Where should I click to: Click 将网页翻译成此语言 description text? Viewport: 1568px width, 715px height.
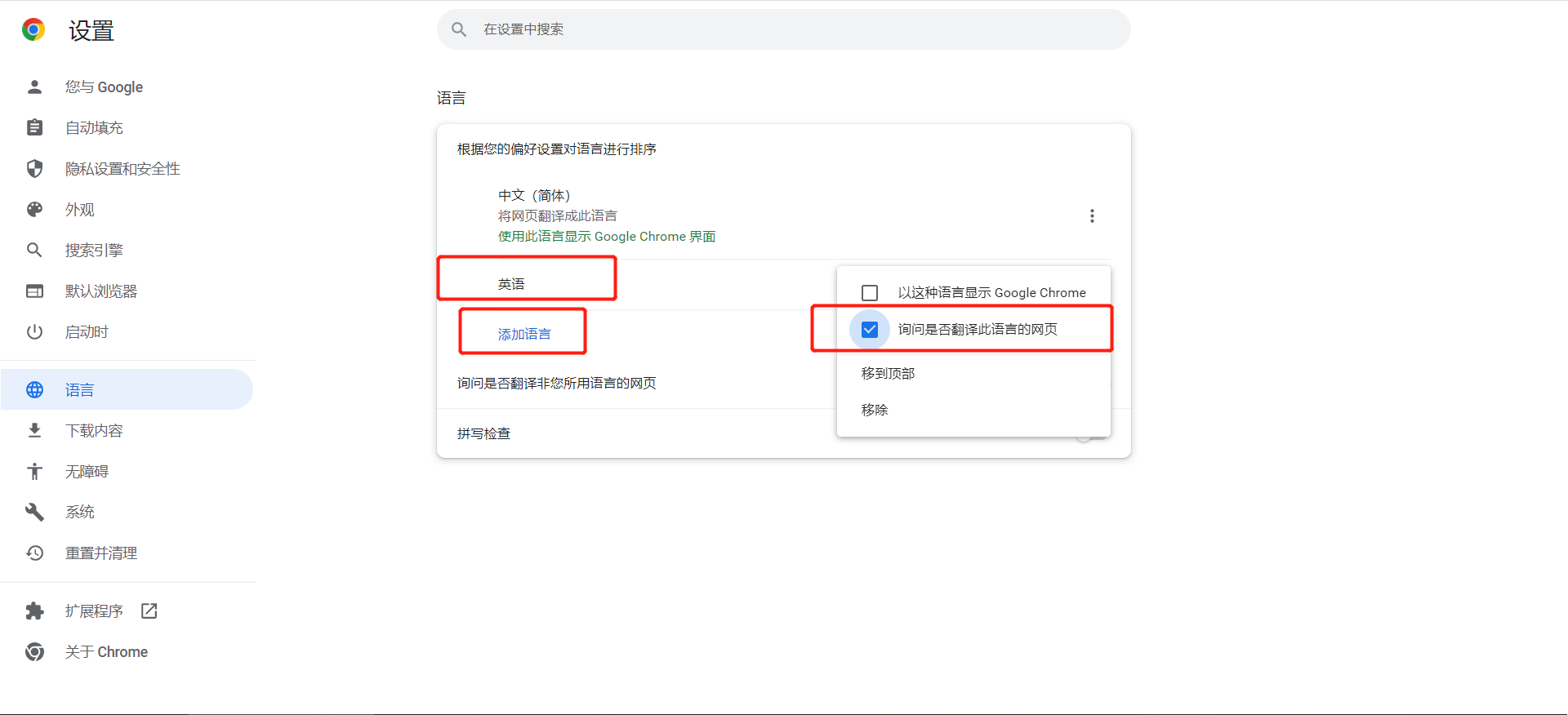[558, 215]
